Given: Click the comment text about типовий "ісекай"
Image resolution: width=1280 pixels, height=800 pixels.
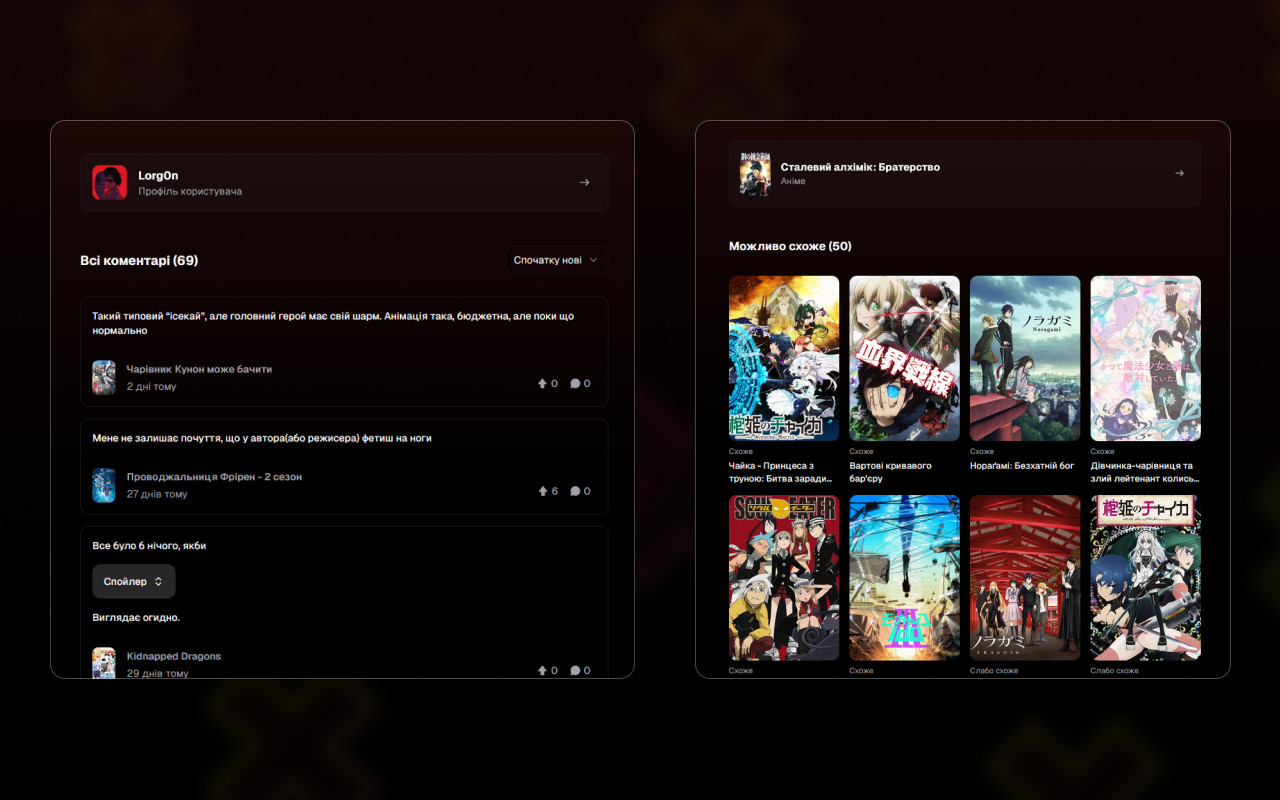Looking at the screenshot, I should (333, 323).
